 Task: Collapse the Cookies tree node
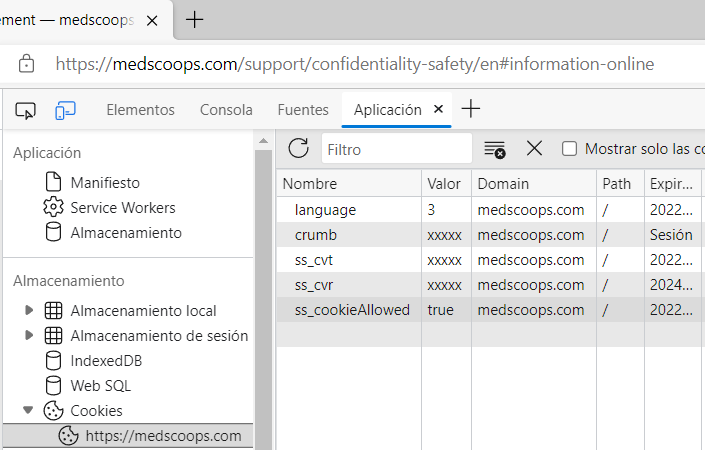[29, 410]
